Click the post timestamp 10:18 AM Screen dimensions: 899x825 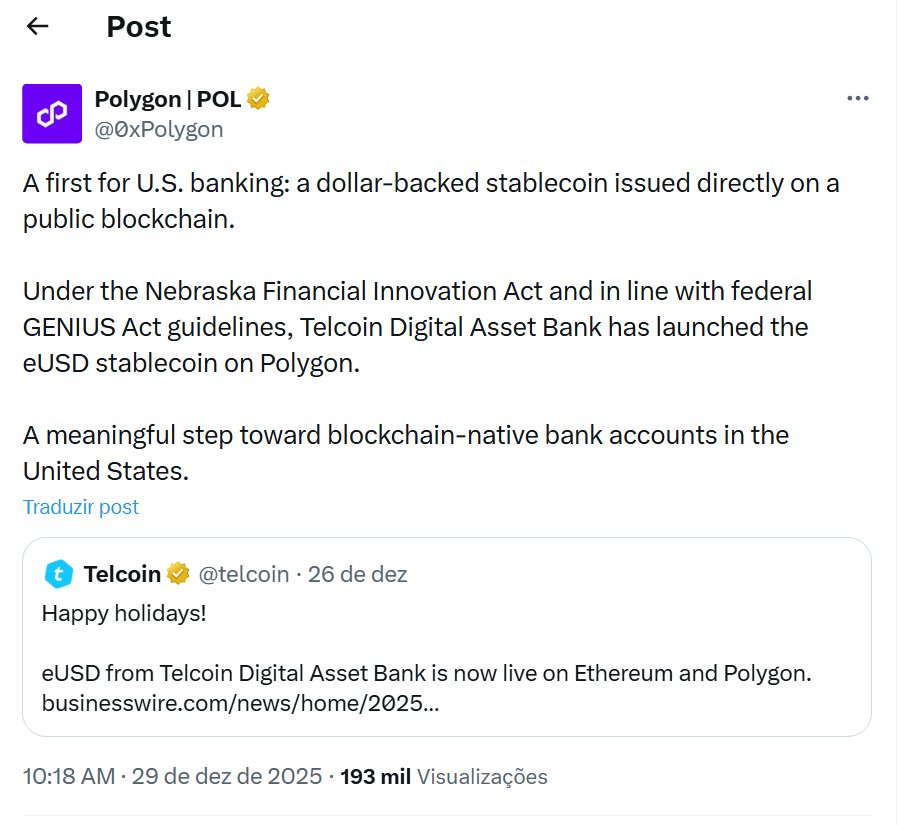pyautogui.click(x=69, y=776)
